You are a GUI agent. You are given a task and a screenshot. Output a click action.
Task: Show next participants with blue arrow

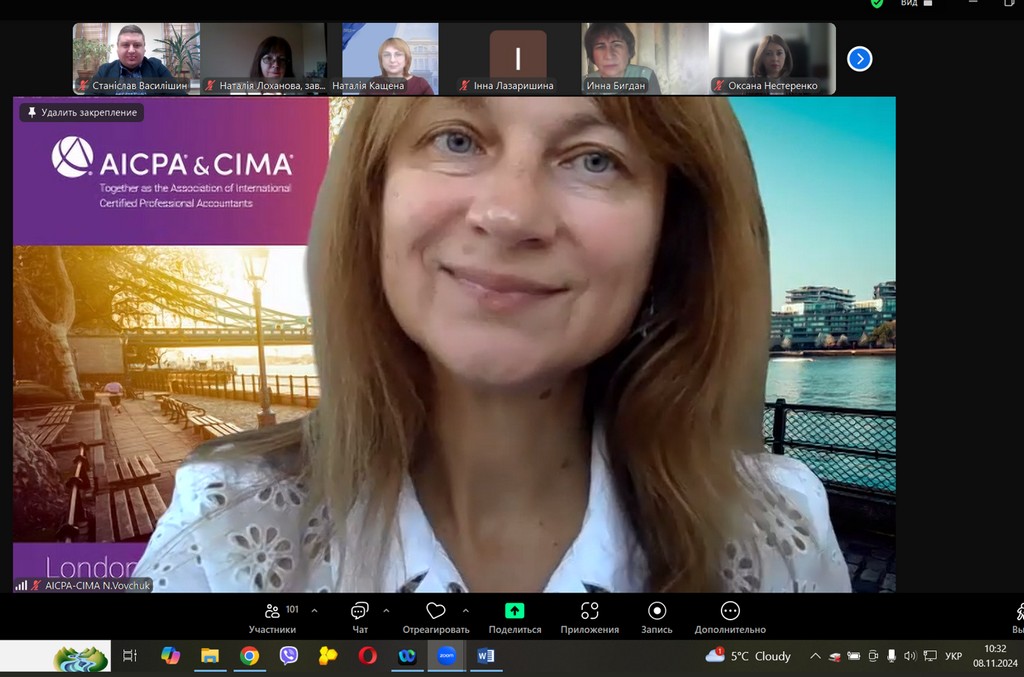[859, 59]
